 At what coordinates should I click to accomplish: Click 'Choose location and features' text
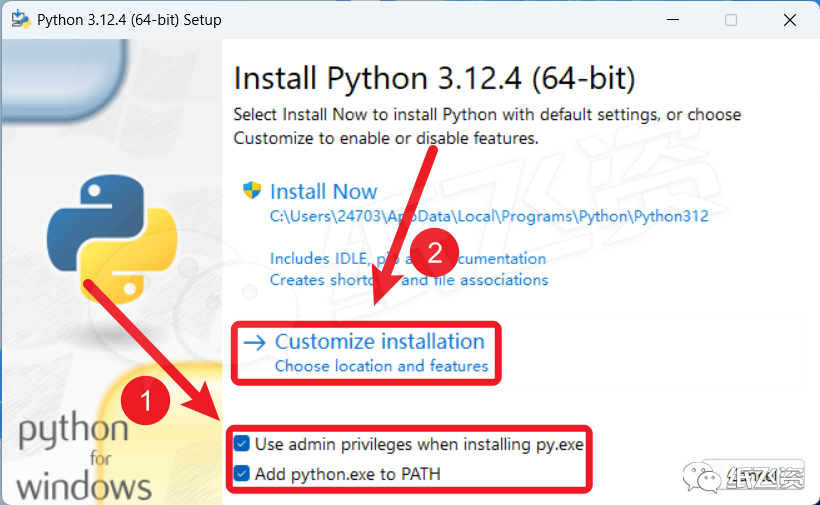382,366
